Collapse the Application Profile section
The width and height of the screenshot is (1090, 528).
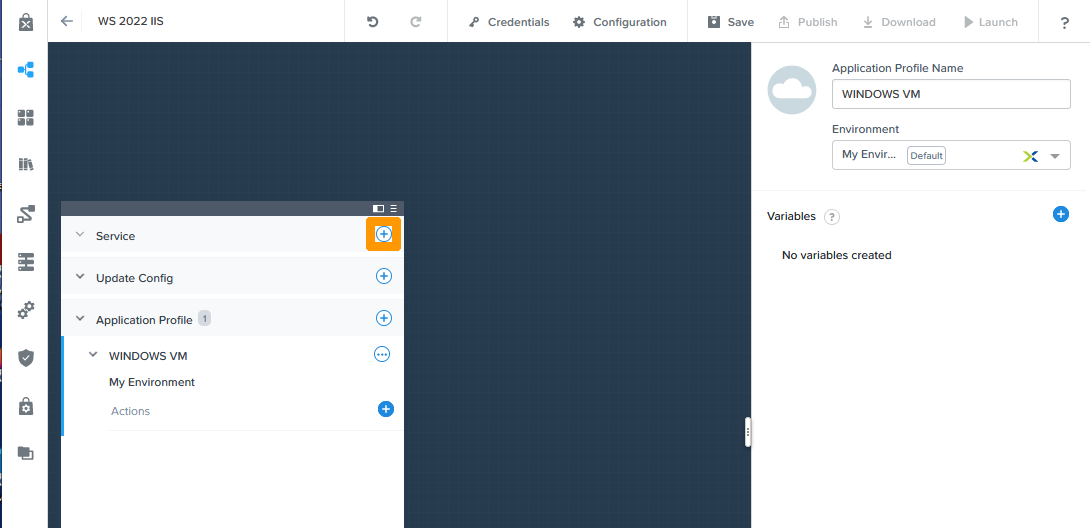pyautogui.click(x=80, y=319)
